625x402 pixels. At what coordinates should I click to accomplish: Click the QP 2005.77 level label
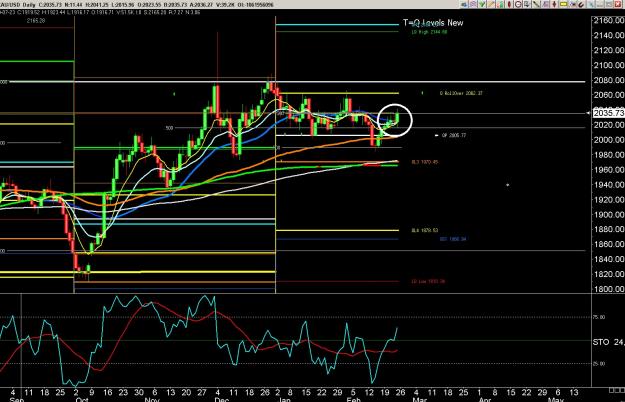pyautogui.click(x=454, y=135)
